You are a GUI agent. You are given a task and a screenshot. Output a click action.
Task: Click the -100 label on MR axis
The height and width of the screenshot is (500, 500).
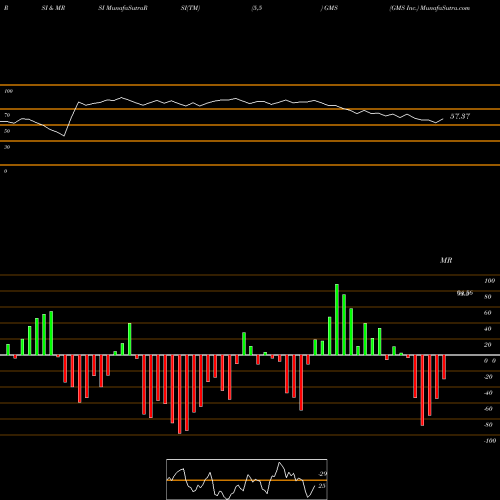pos(490,441)
